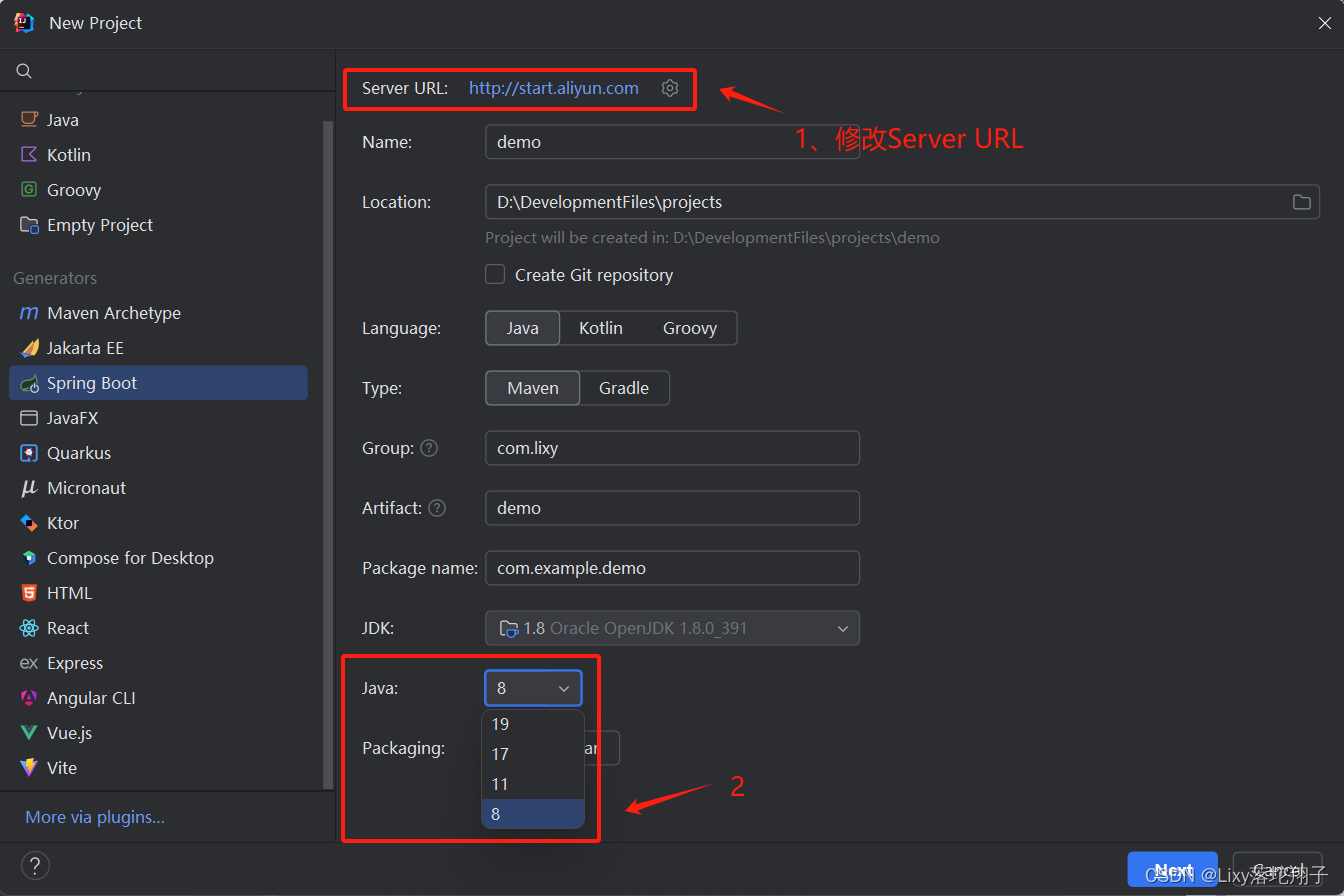Collapse the Java version dropdown
Image resolution: width=1344 pixels, height=896 pixels.
(533, 688)
